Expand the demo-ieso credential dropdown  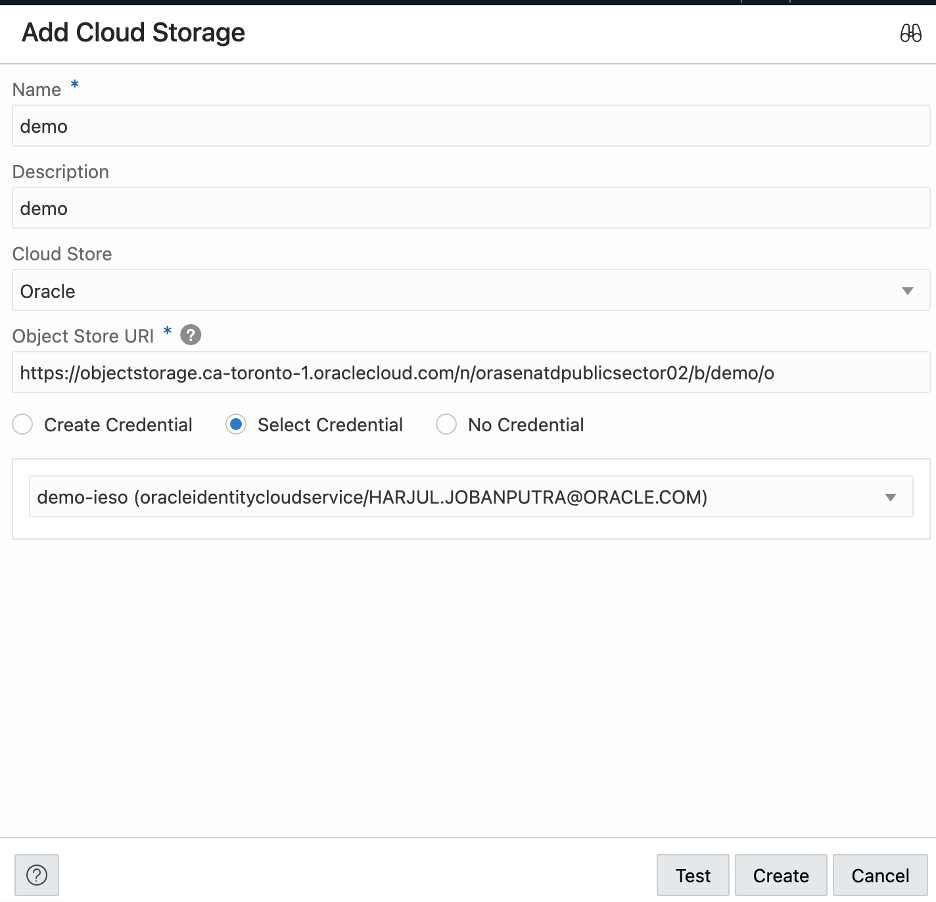[471, 497]
